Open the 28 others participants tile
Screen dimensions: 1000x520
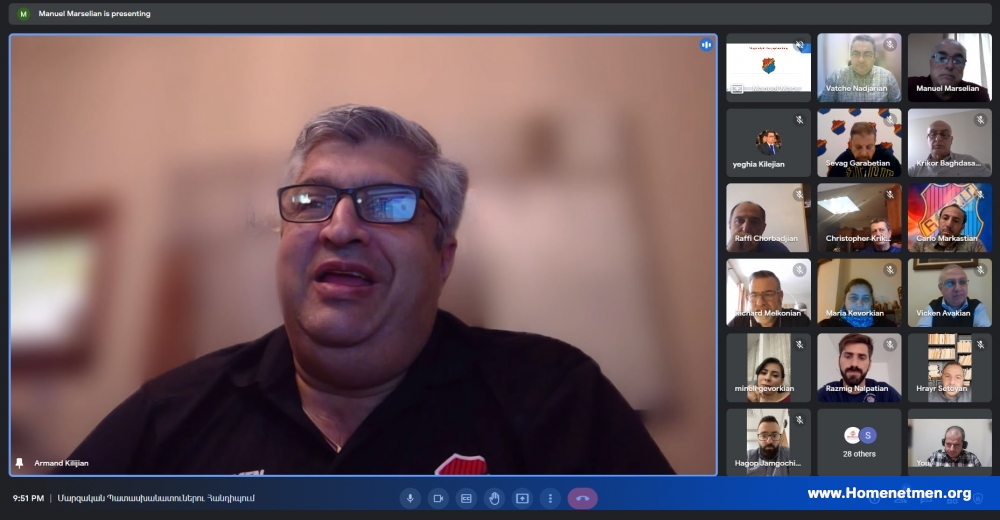[859, 442]
